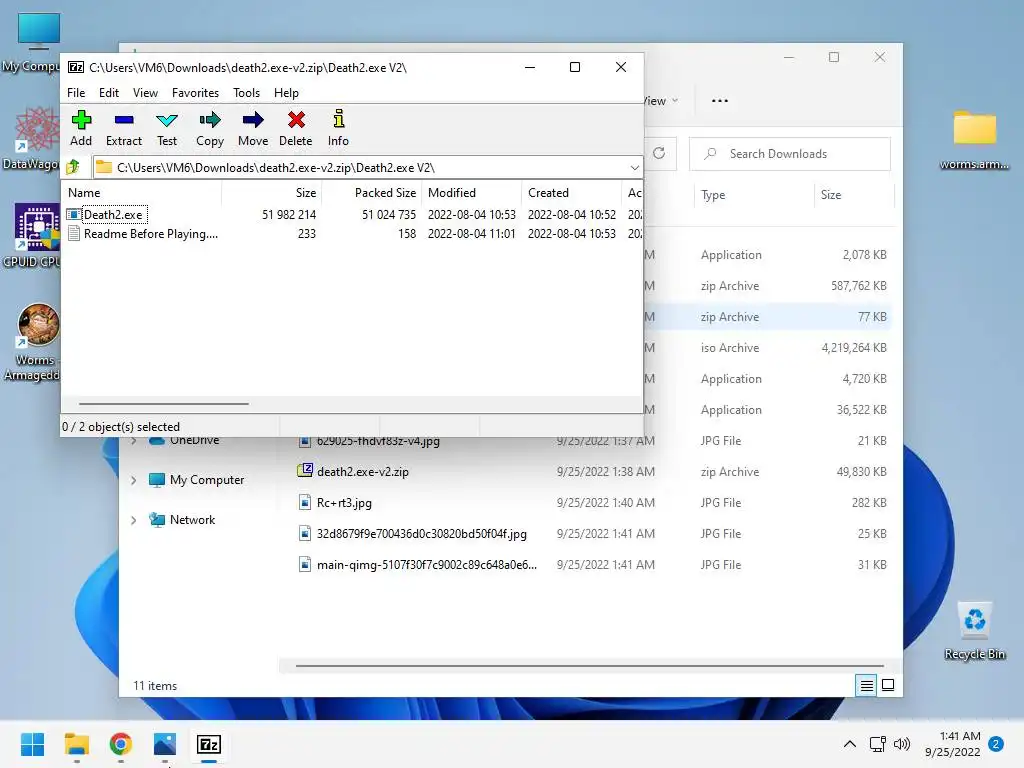Refresh the Explorer Downloads folder
The width and height of the screenshot is (1024, 768).
(x=659, y=153)
